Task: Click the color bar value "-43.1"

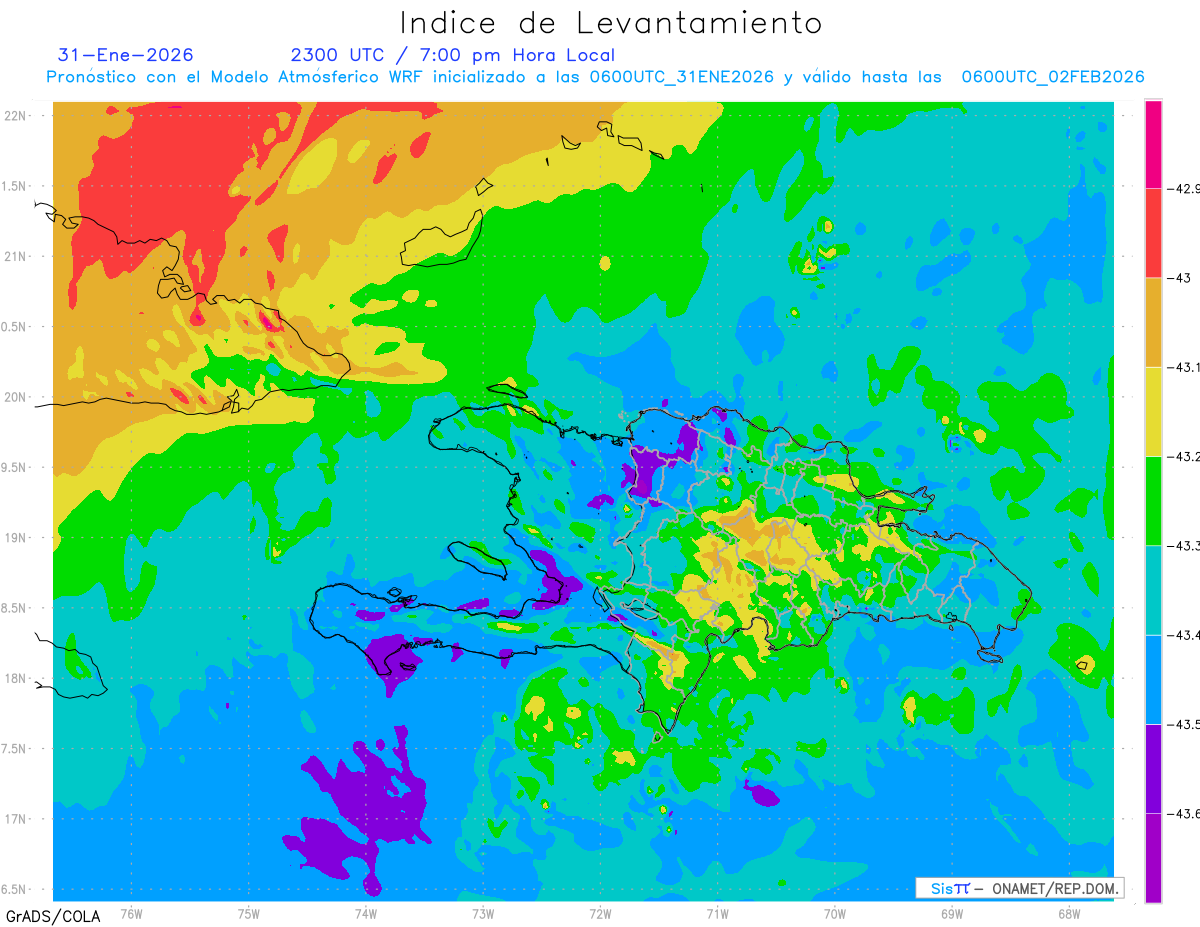Action: point(1184,367)
